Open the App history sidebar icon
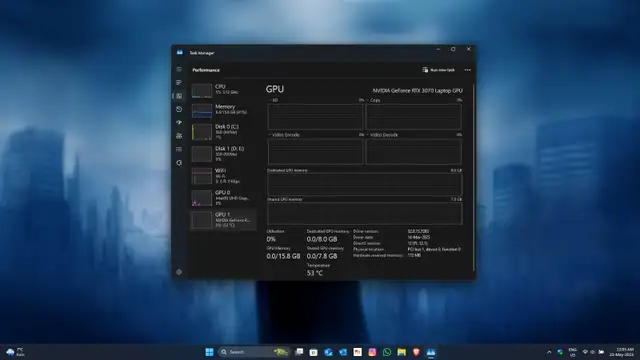The width and height of the screenshot is (640, 360). point(179,109)
